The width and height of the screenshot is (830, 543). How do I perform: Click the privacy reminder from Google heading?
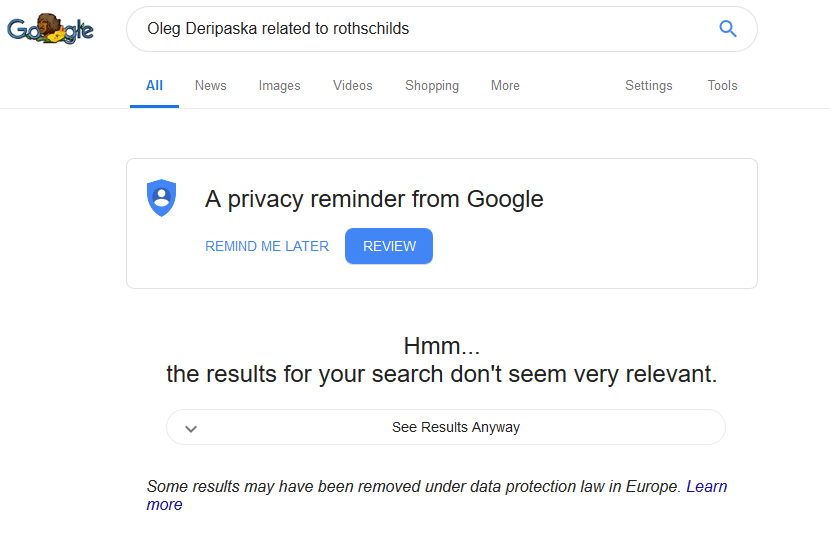[374, 199]
